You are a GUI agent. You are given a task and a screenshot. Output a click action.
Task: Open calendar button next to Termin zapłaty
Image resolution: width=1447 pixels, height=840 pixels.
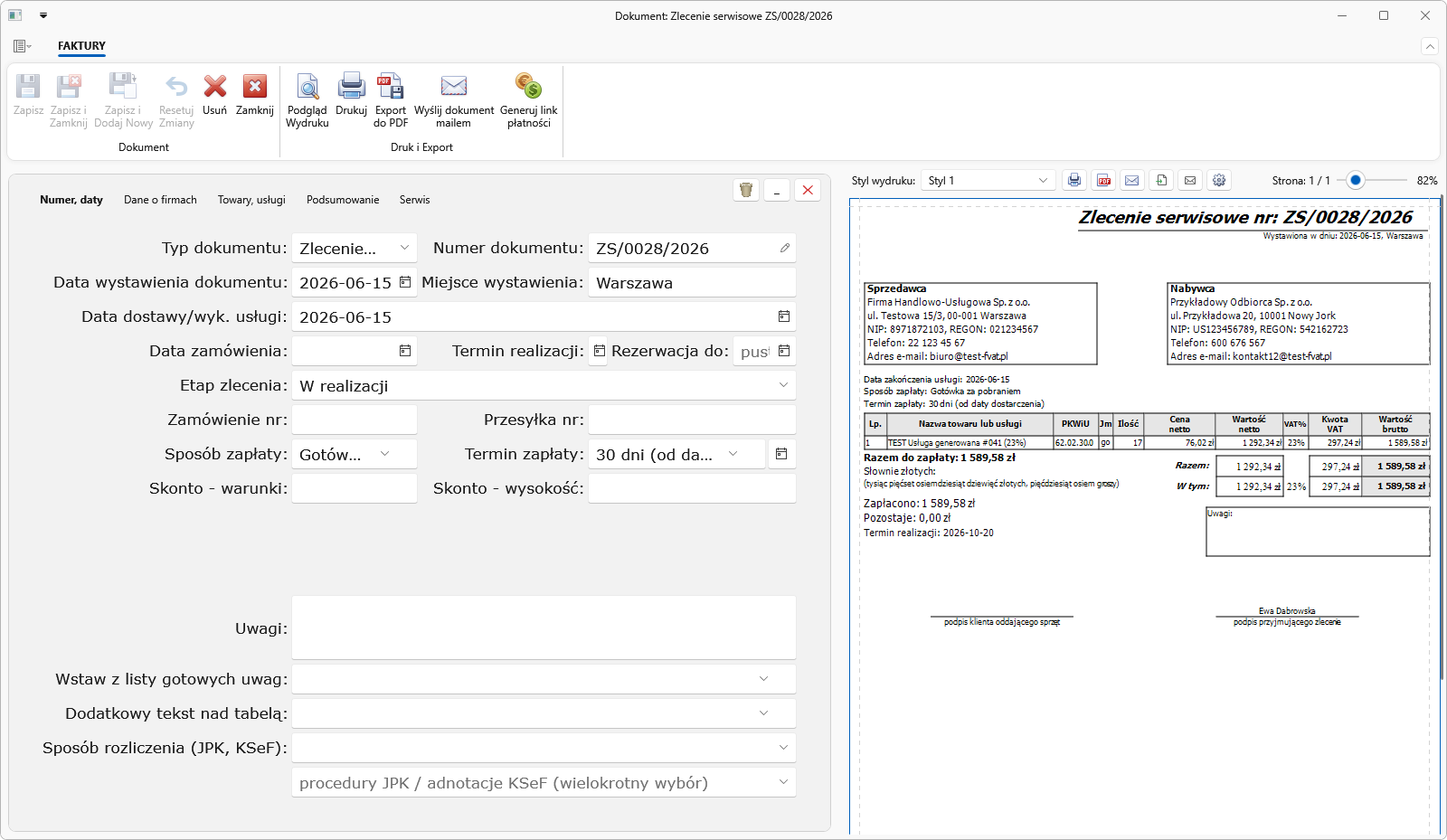pyautogui.click(x=781, y=454)
